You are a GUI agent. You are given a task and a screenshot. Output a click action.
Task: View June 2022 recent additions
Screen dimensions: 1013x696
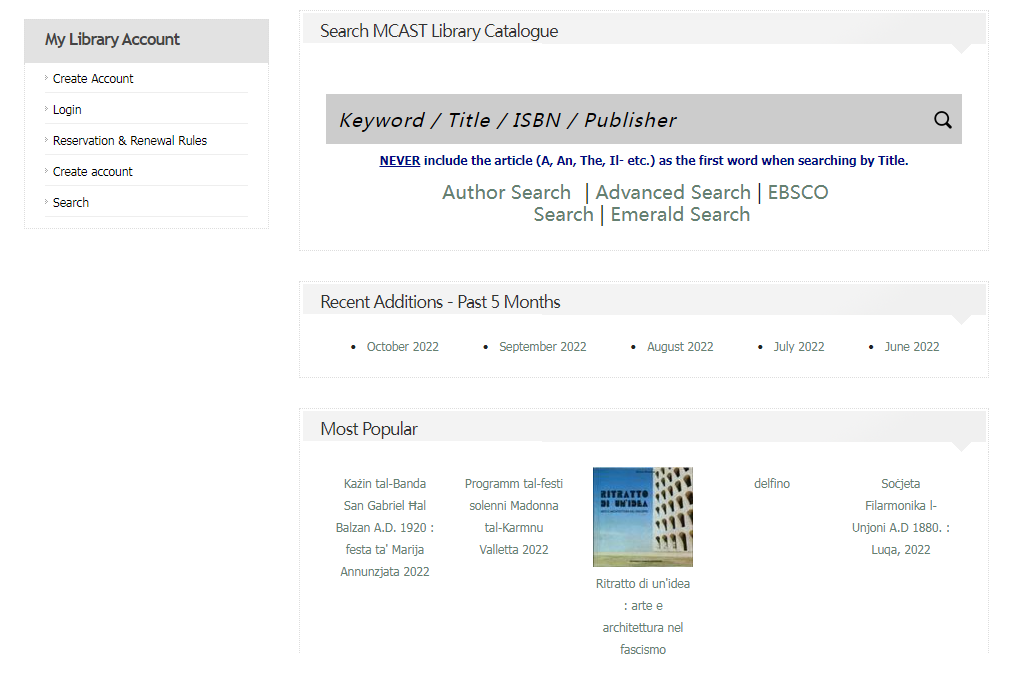point(911,346)
